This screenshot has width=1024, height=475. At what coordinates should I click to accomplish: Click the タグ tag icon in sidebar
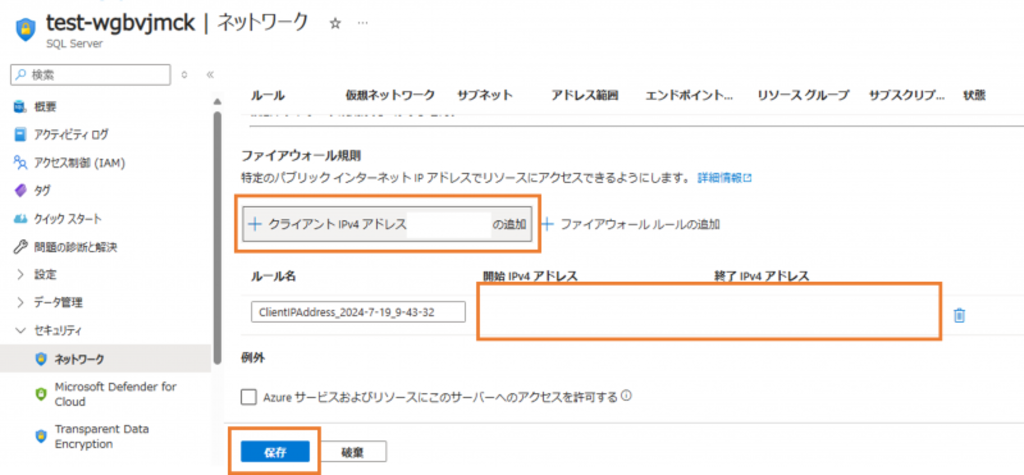(x=21, y=190)
